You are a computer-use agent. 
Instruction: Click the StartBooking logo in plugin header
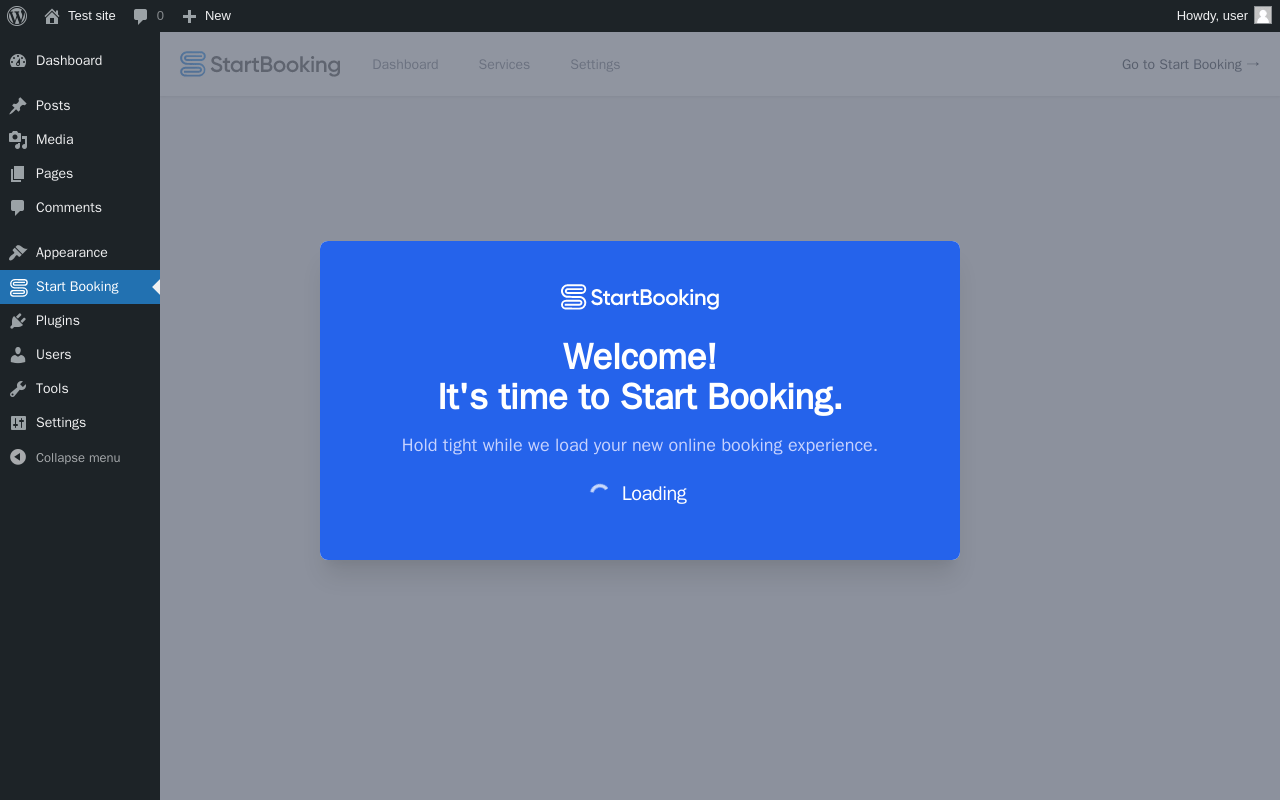click(260, 64)
